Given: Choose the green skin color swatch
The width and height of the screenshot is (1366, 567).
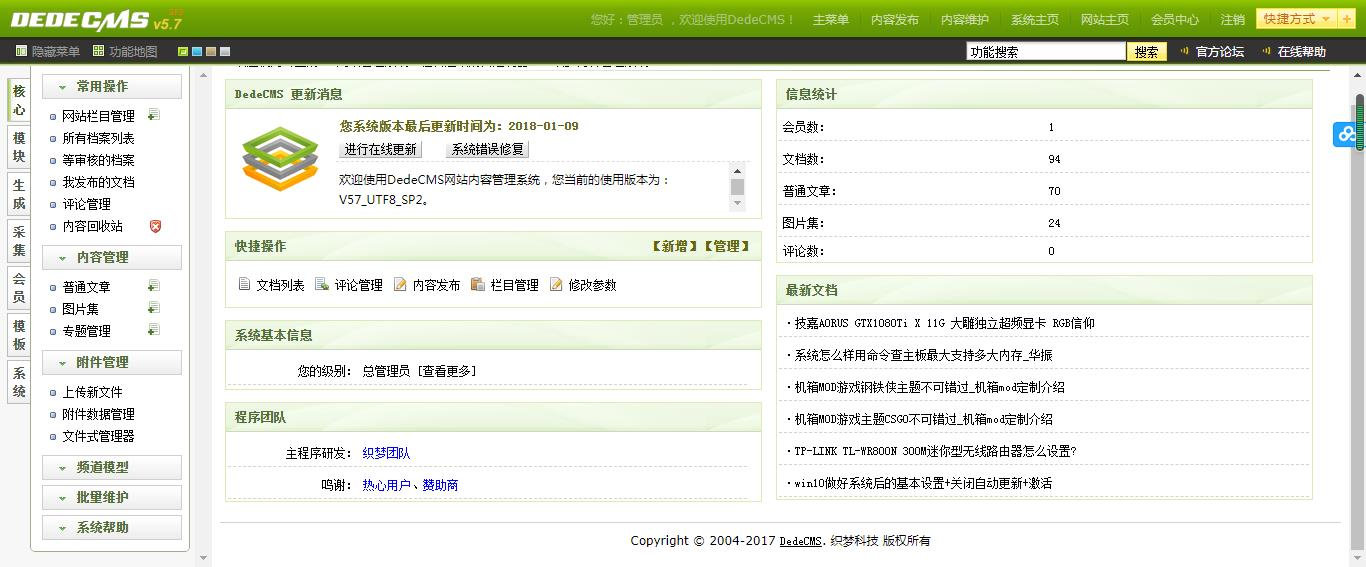Looking at the screenshot, I should point(183,51).
